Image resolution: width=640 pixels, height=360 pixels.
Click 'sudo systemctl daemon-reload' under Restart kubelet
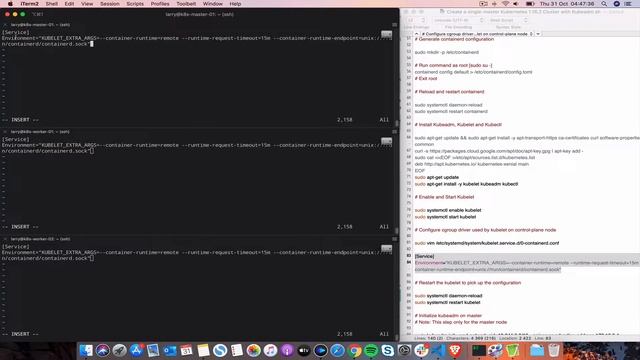[x=448, y=296]
